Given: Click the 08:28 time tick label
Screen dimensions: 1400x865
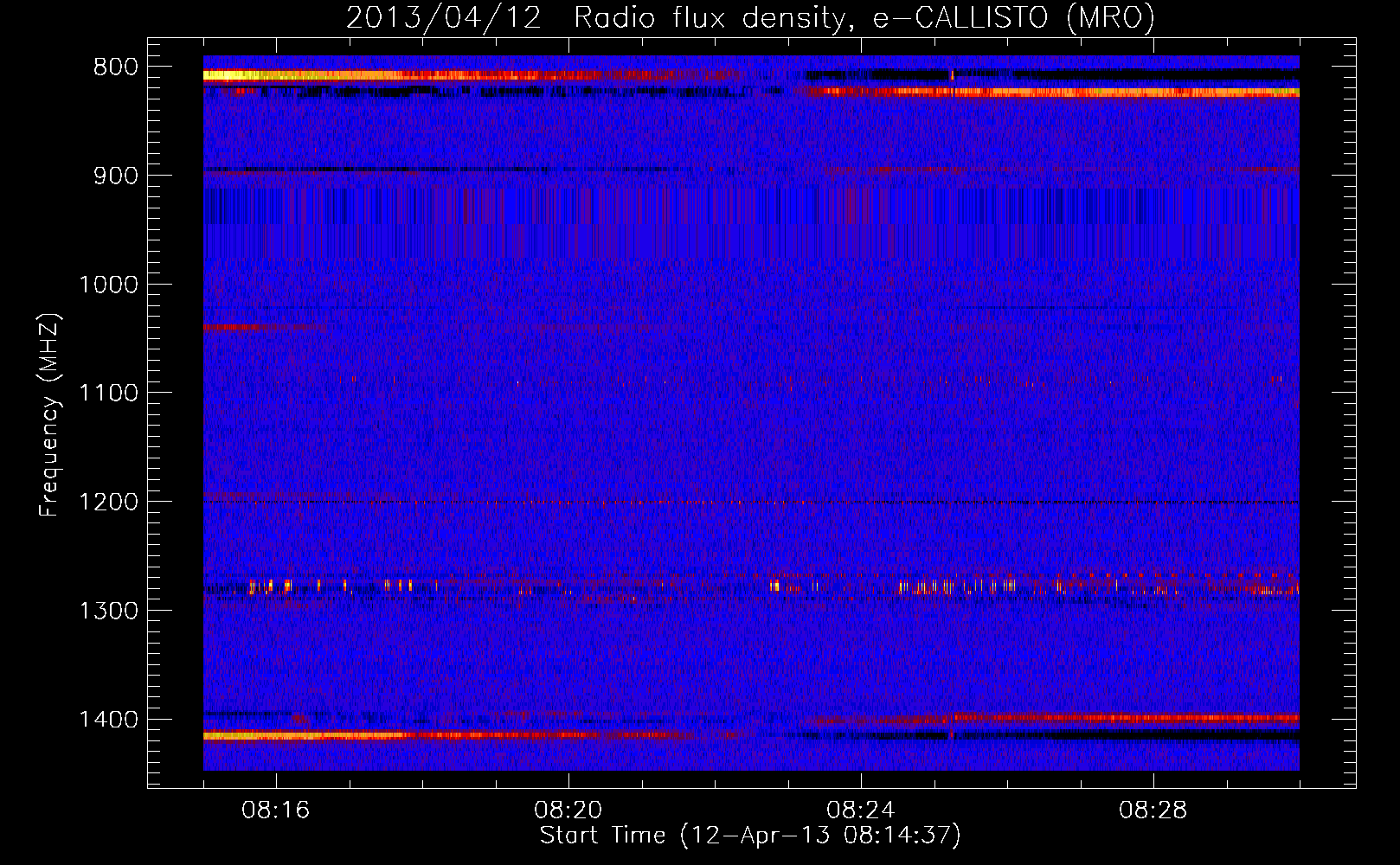Looking at the screenshot, I should click(1153, 811).
